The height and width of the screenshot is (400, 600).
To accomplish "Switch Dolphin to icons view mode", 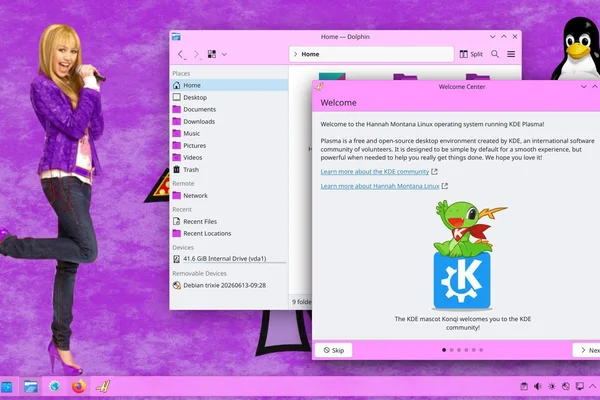I will tap(212, 54).
